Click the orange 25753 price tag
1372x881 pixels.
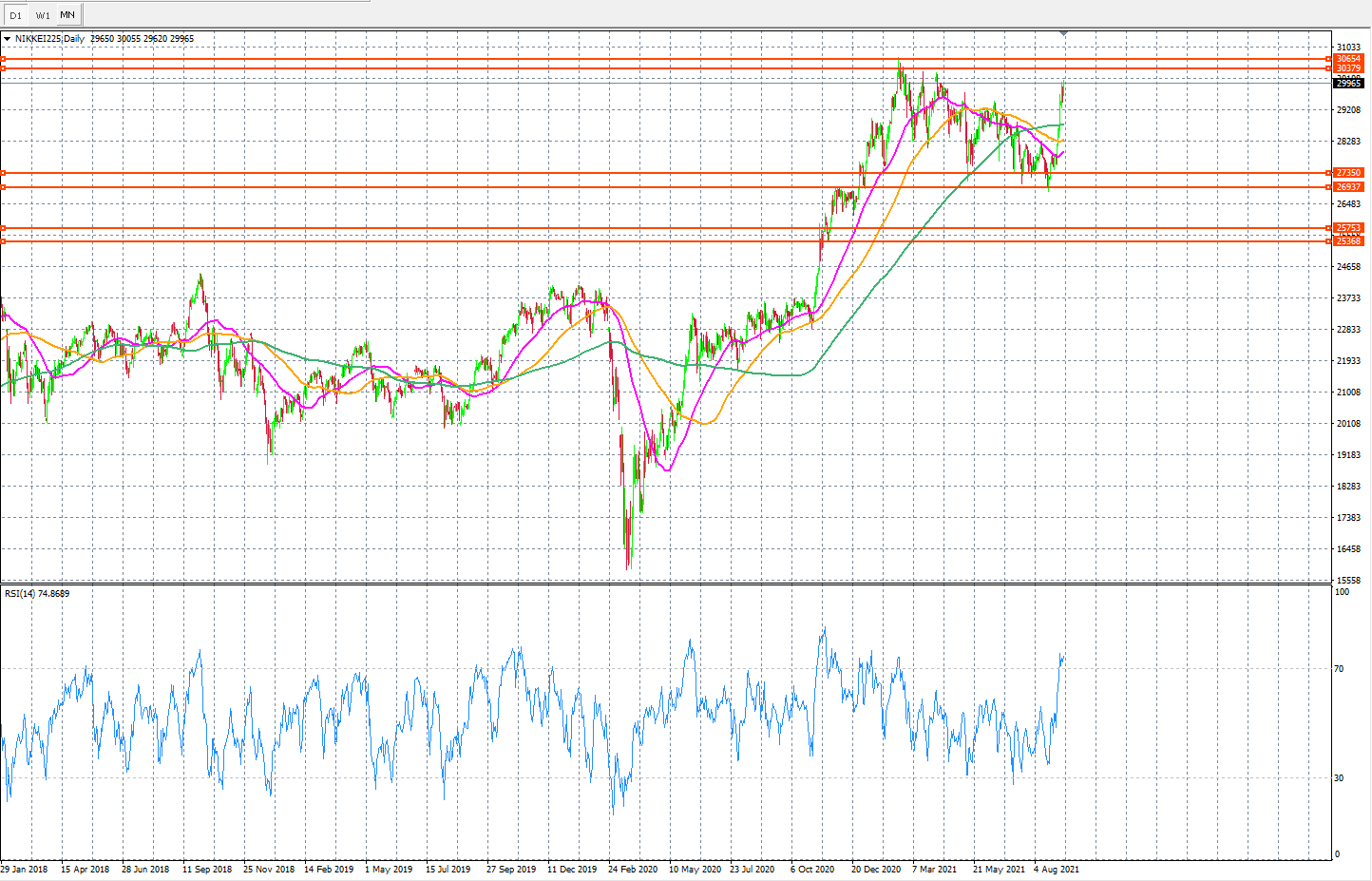pos(1348,228)
